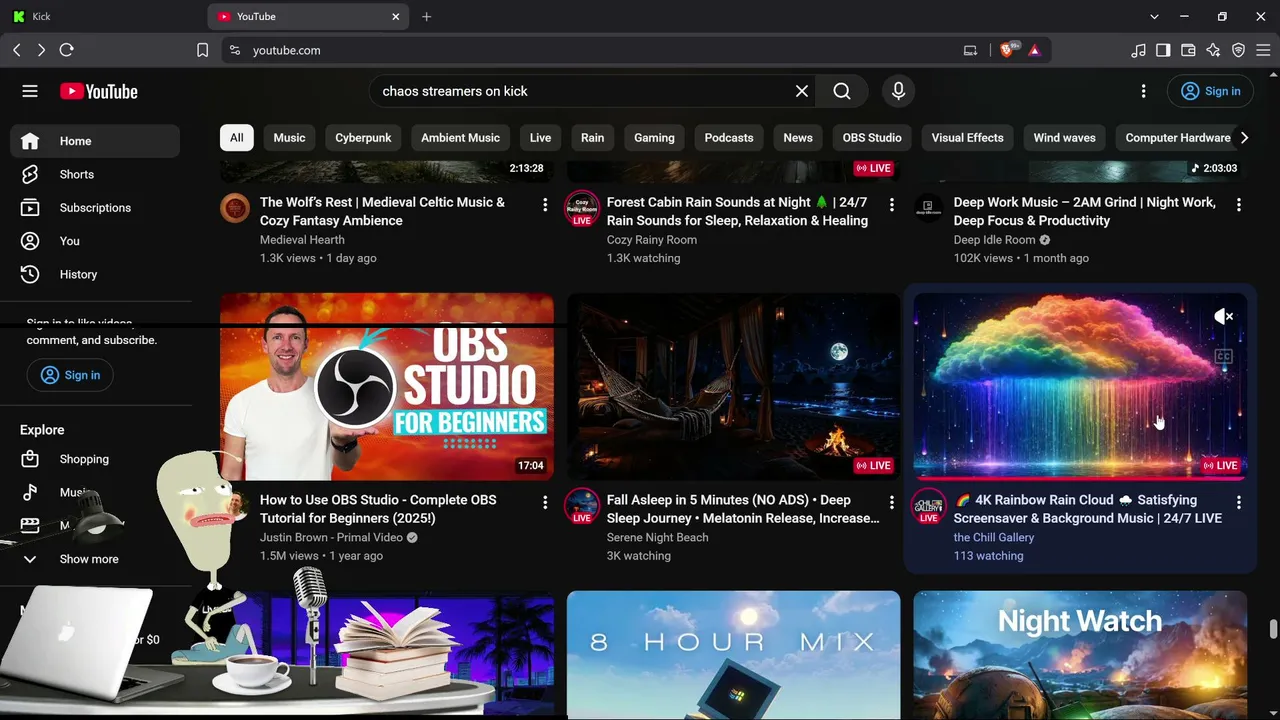The image size is (1280, 720).
Task: Open Serene Night Beach live avatar
Action: pyautogui.click(x=582, y=506)
